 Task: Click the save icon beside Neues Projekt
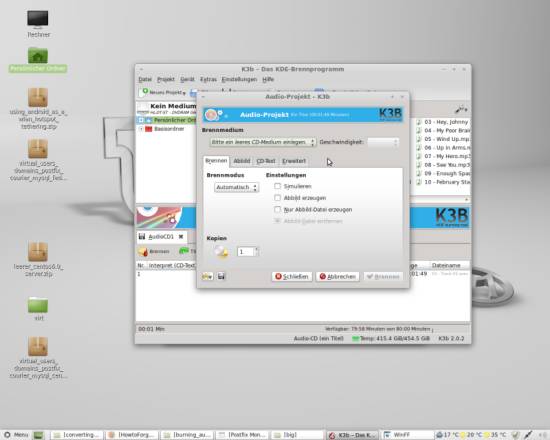click(x=193, y=93)
